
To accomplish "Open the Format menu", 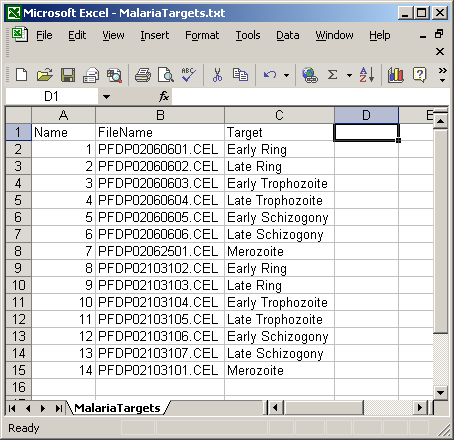I will tap(202, 35).
